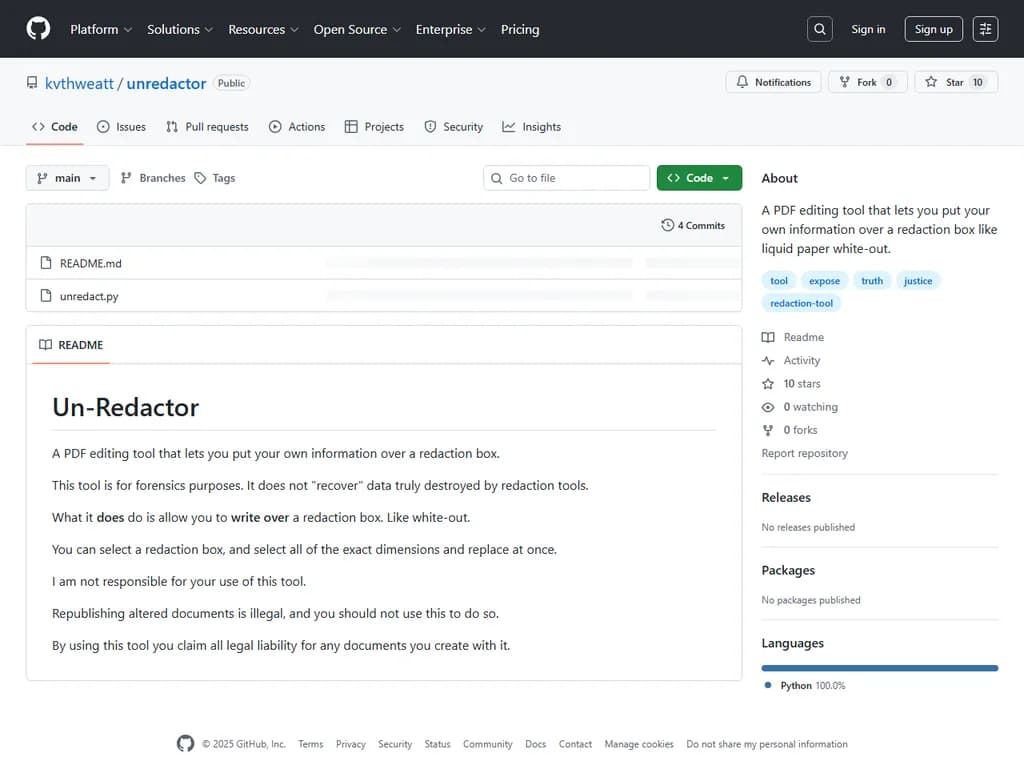This screenshot has height=768, width=1024.
Task: Click the Python language bar
Action: [879, 667]
